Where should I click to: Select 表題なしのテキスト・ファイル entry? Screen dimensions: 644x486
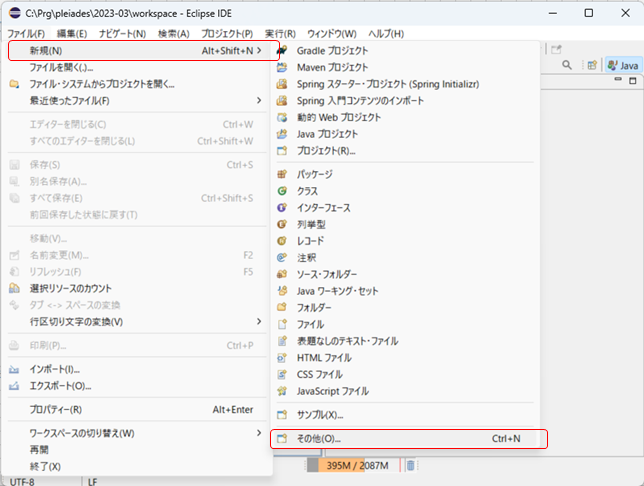point(405,341)
